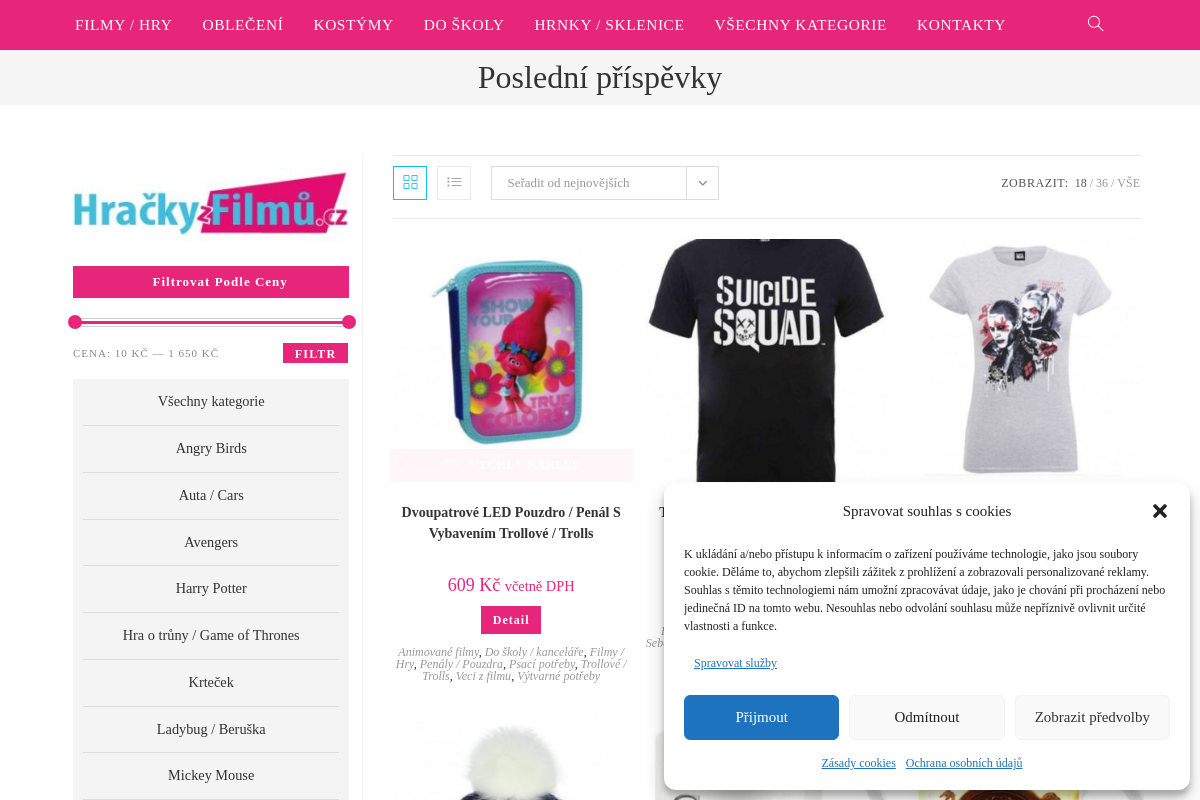Viewport: 1200px width, 800px height.
Task: Switch to grid view layout
Action: 410,183
